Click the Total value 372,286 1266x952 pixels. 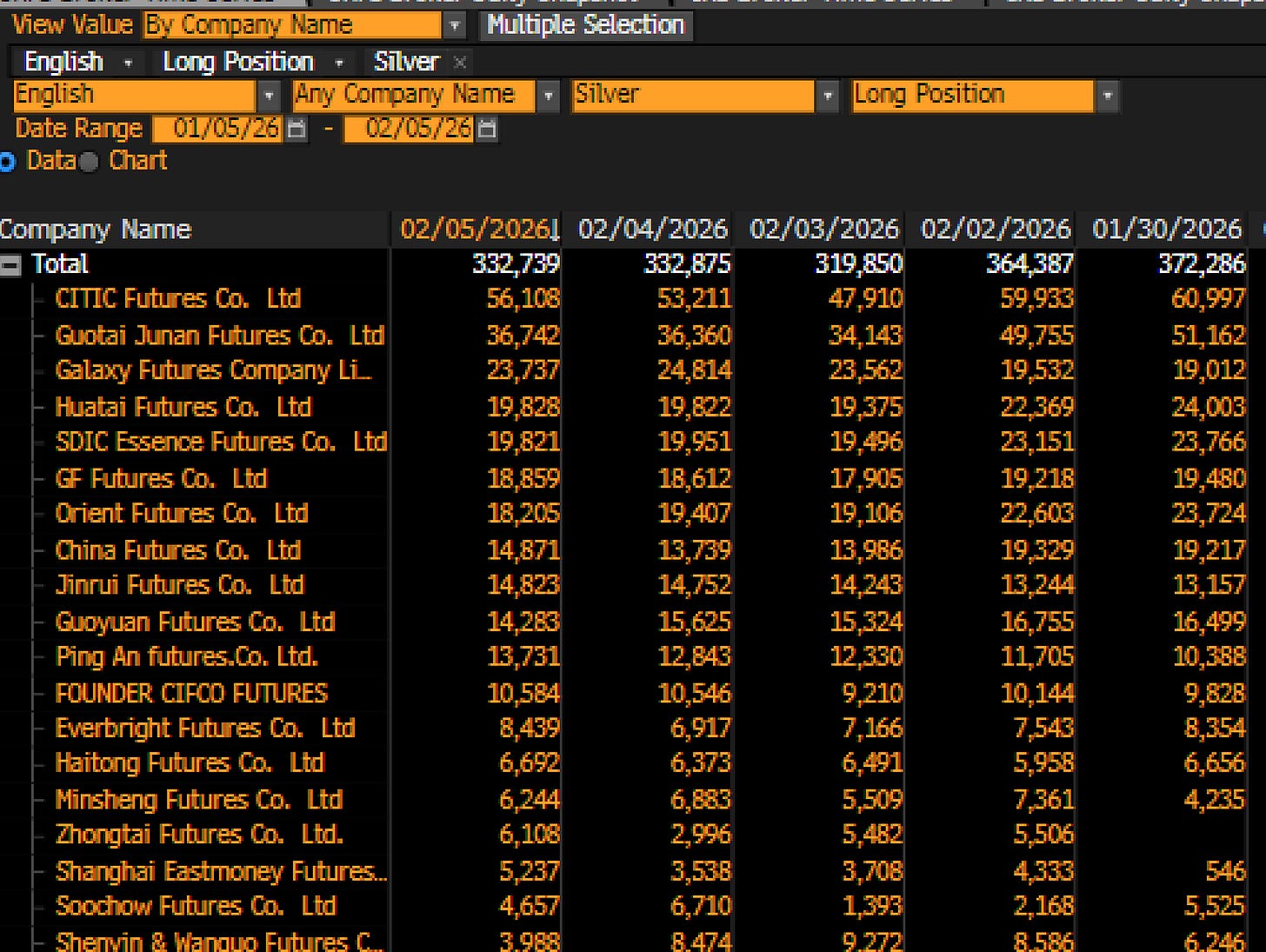1202,264
